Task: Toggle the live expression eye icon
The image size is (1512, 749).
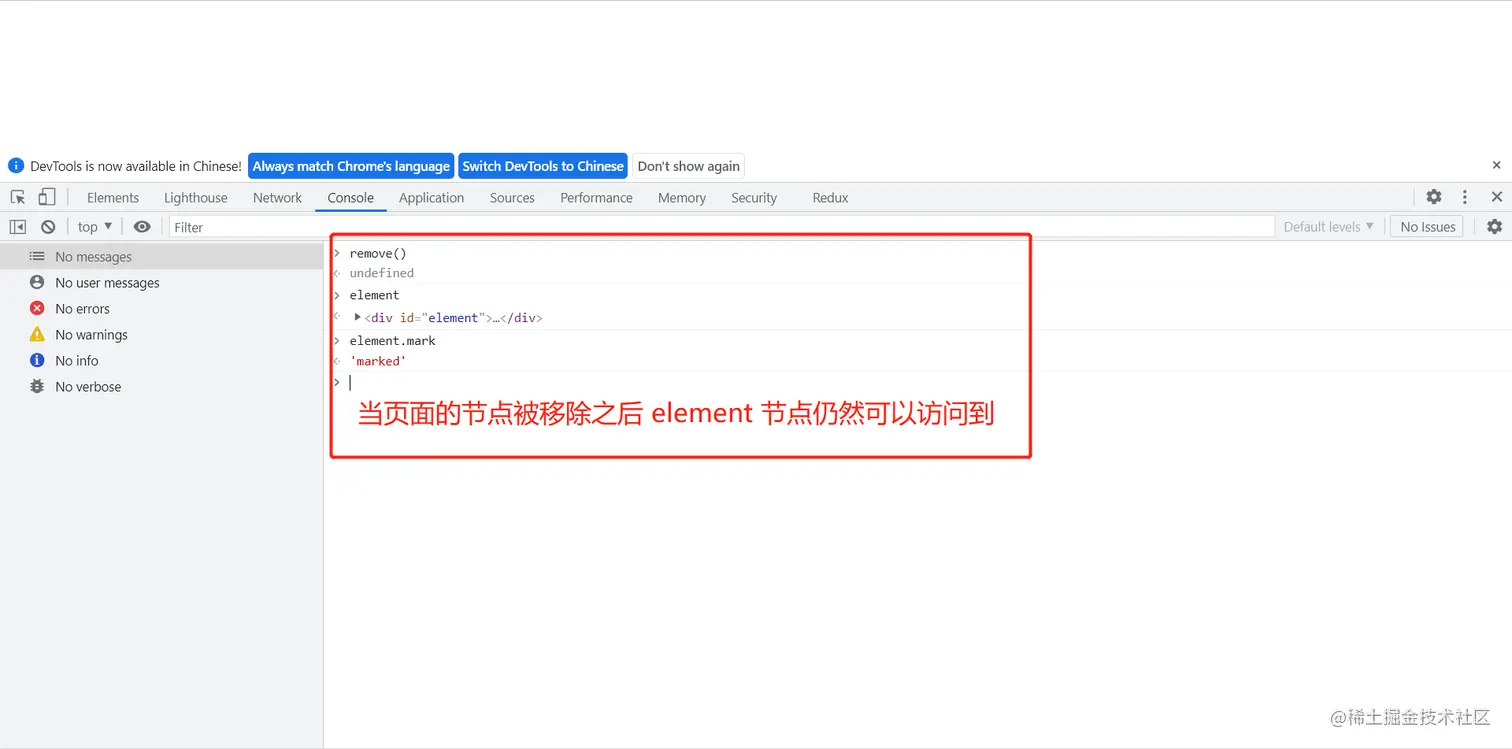Action: click(142, 227)
